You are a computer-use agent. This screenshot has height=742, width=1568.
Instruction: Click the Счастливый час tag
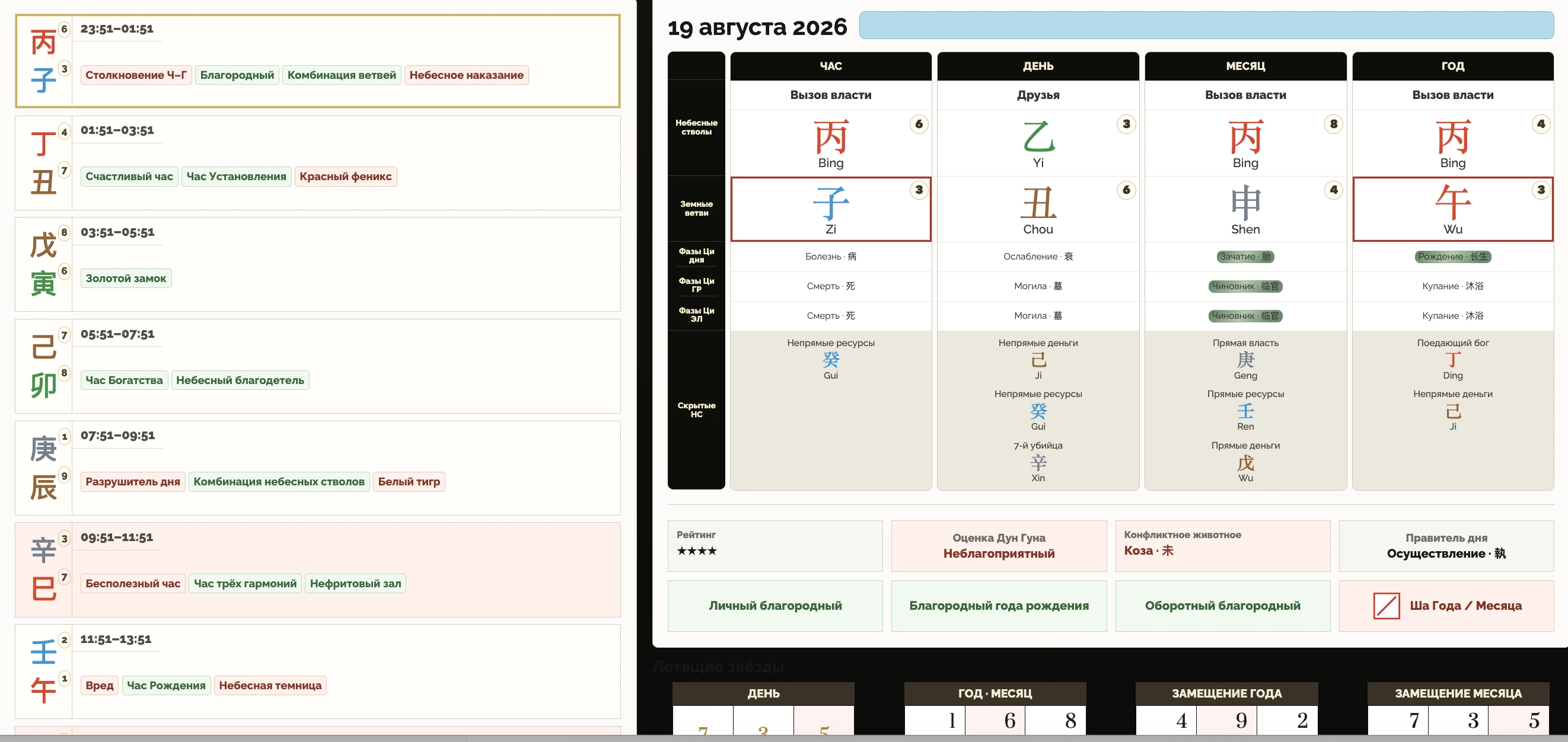point(129,177)
